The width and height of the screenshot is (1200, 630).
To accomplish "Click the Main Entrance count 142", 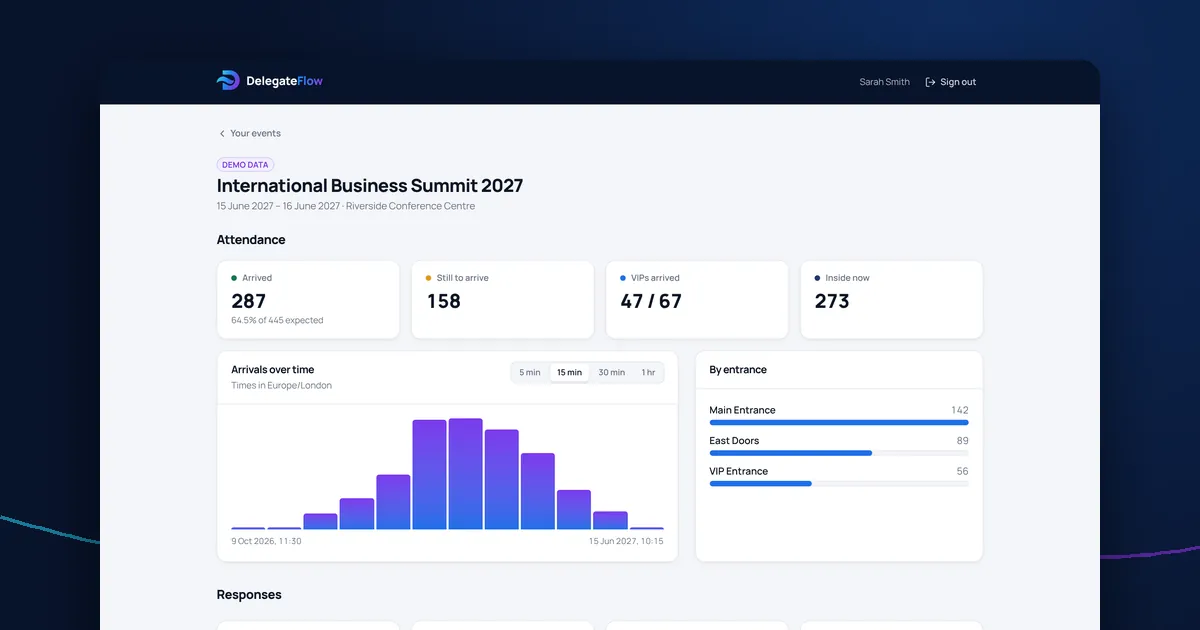I will click(960, 410).
